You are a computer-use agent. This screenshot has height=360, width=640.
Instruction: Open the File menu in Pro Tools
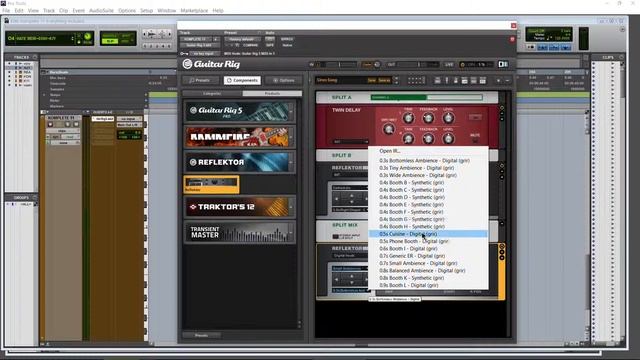coord(6,11)
